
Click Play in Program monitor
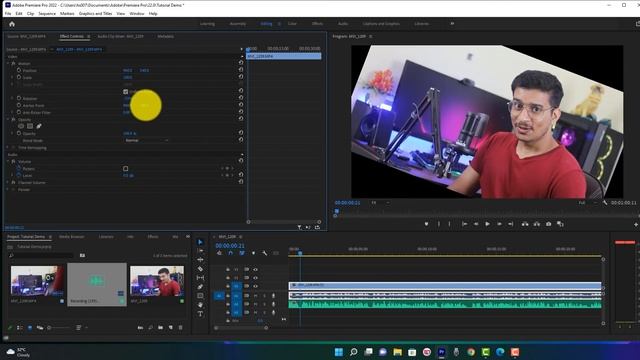tap(487, 224)
